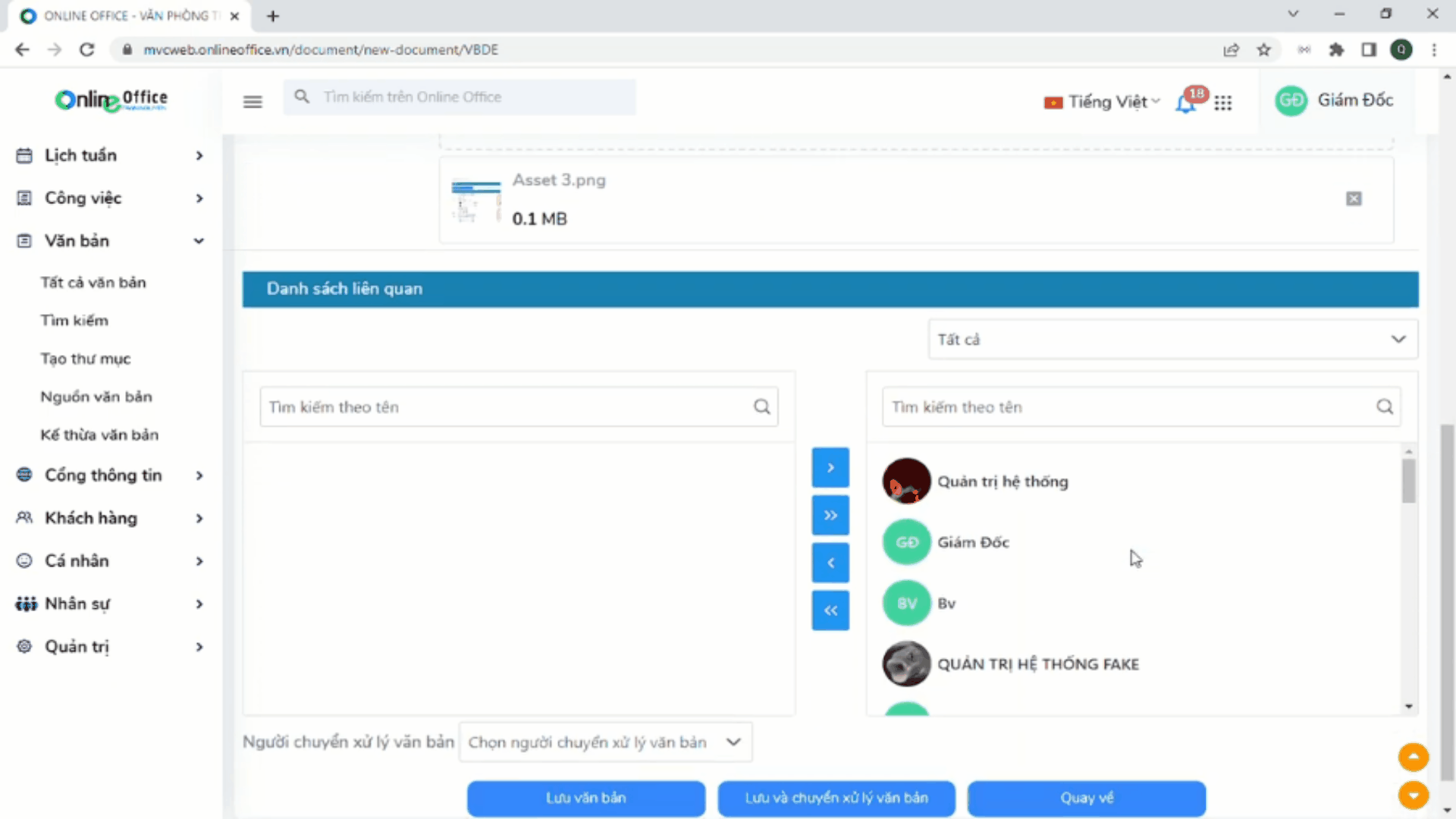The height and width of the screenshot is (819, 1456).
Task: Click the Quay về button
Action: coord(1086,798)
